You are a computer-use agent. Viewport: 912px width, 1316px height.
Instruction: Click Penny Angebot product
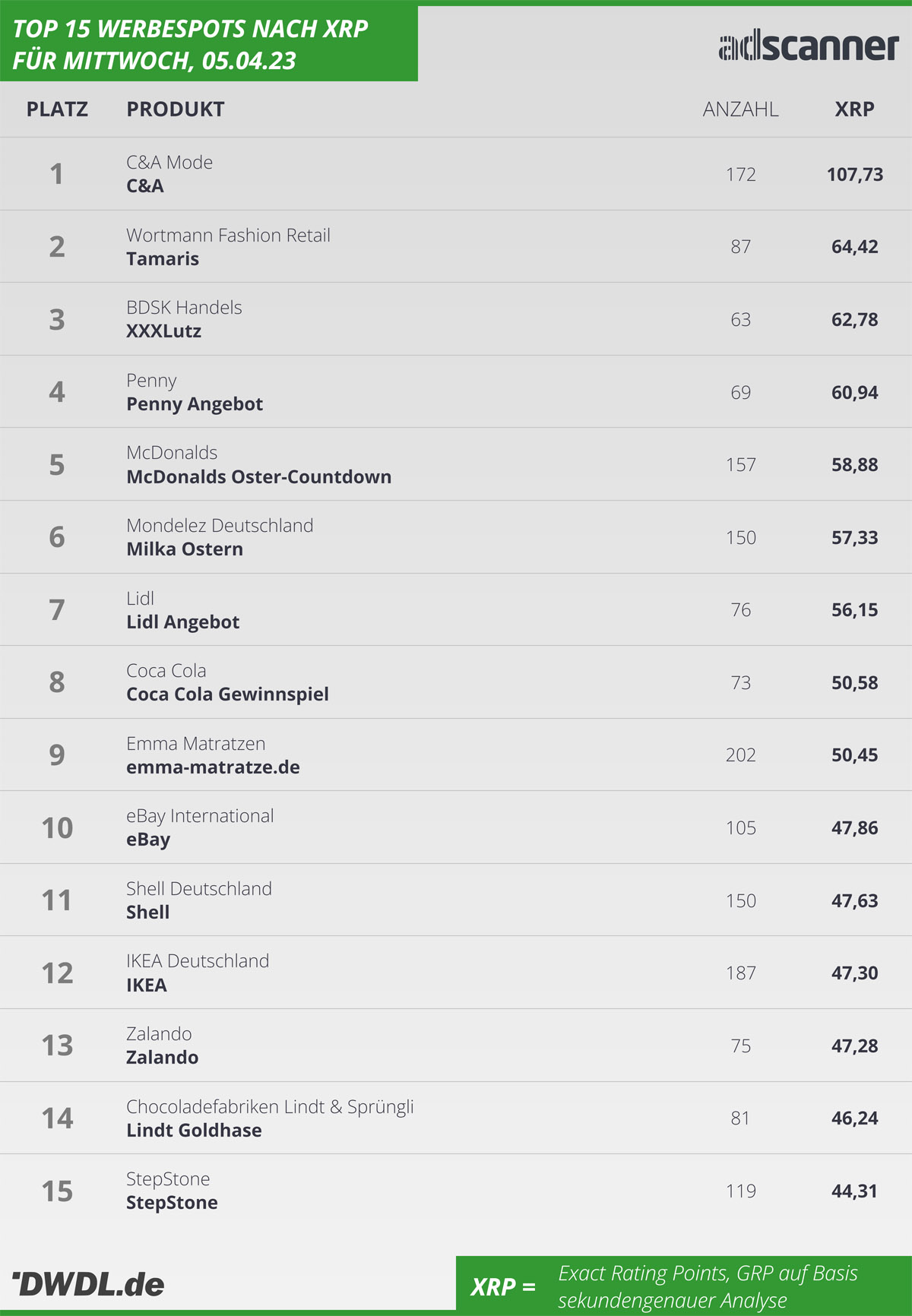[195, 404]
